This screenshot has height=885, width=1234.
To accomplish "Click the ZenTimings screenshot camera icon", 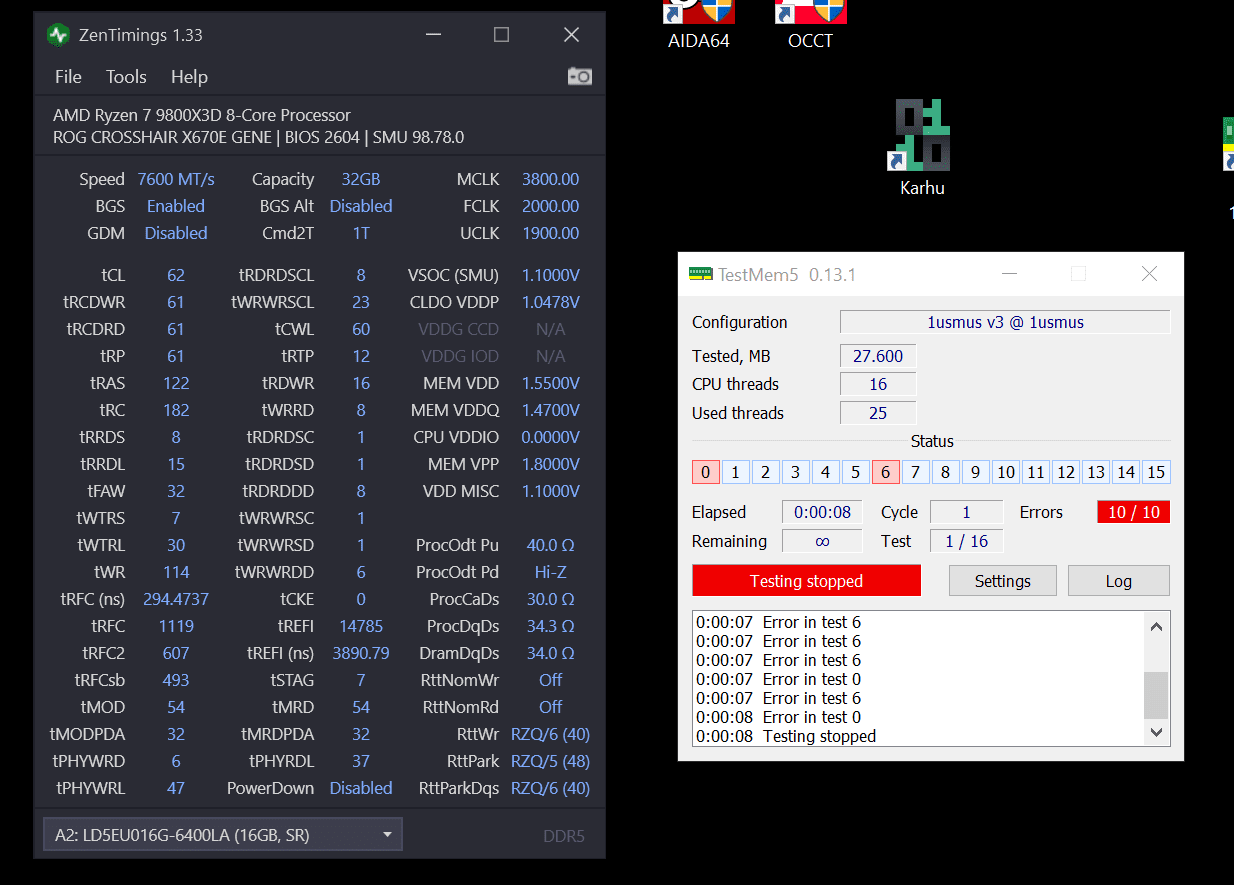I will [580, 77].
